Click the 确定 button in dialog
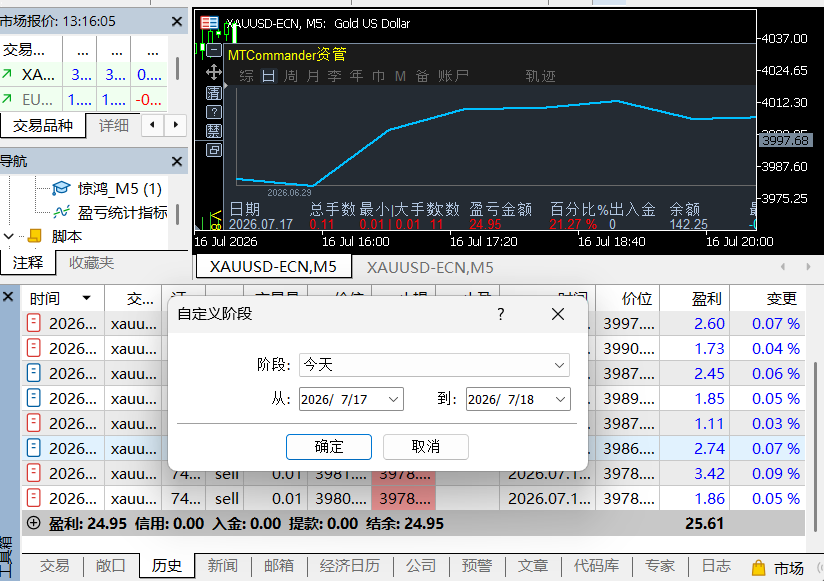The height and width of the screenshot is (581, 824). (329, 447)
